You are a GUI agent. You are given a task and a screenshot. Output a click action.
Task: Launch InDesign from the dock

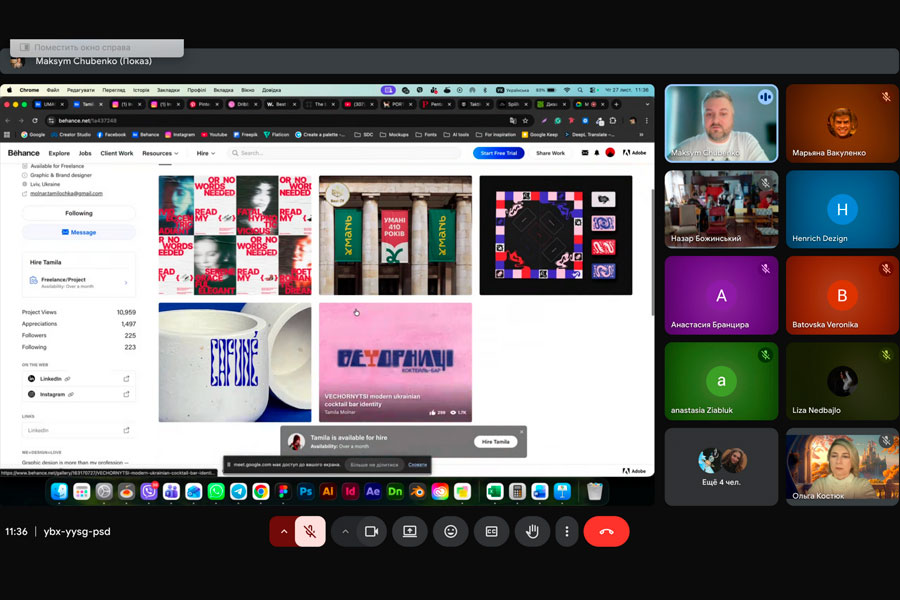pyautogui.click(x=350, y=491)
